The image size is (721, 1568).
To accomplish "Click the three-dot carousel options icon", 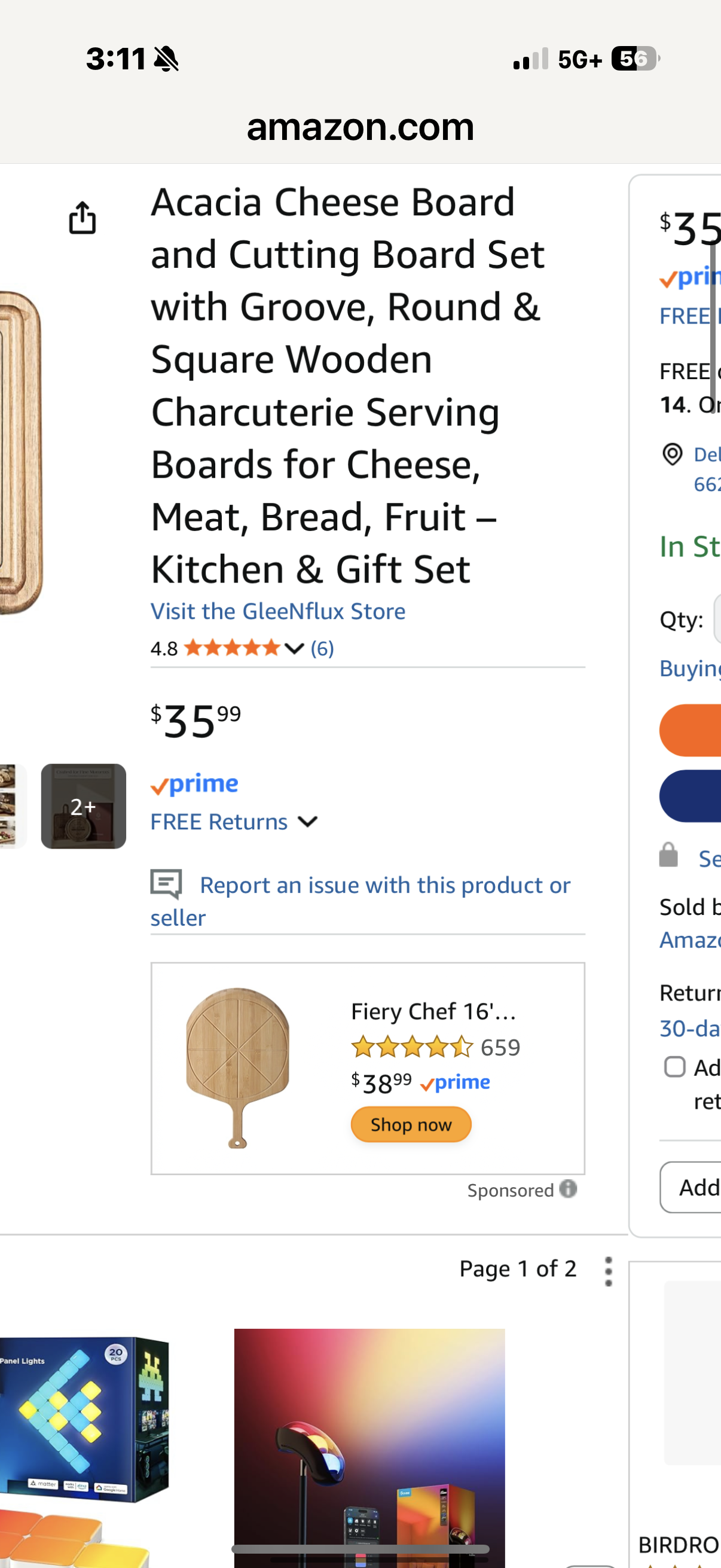I will (608, 1271).
